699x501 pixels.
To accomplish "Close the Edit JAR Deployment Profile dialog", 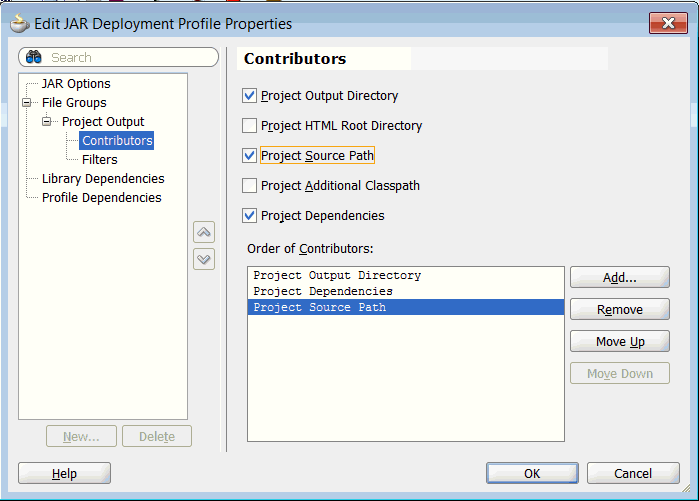I will (x=668, y=23).
